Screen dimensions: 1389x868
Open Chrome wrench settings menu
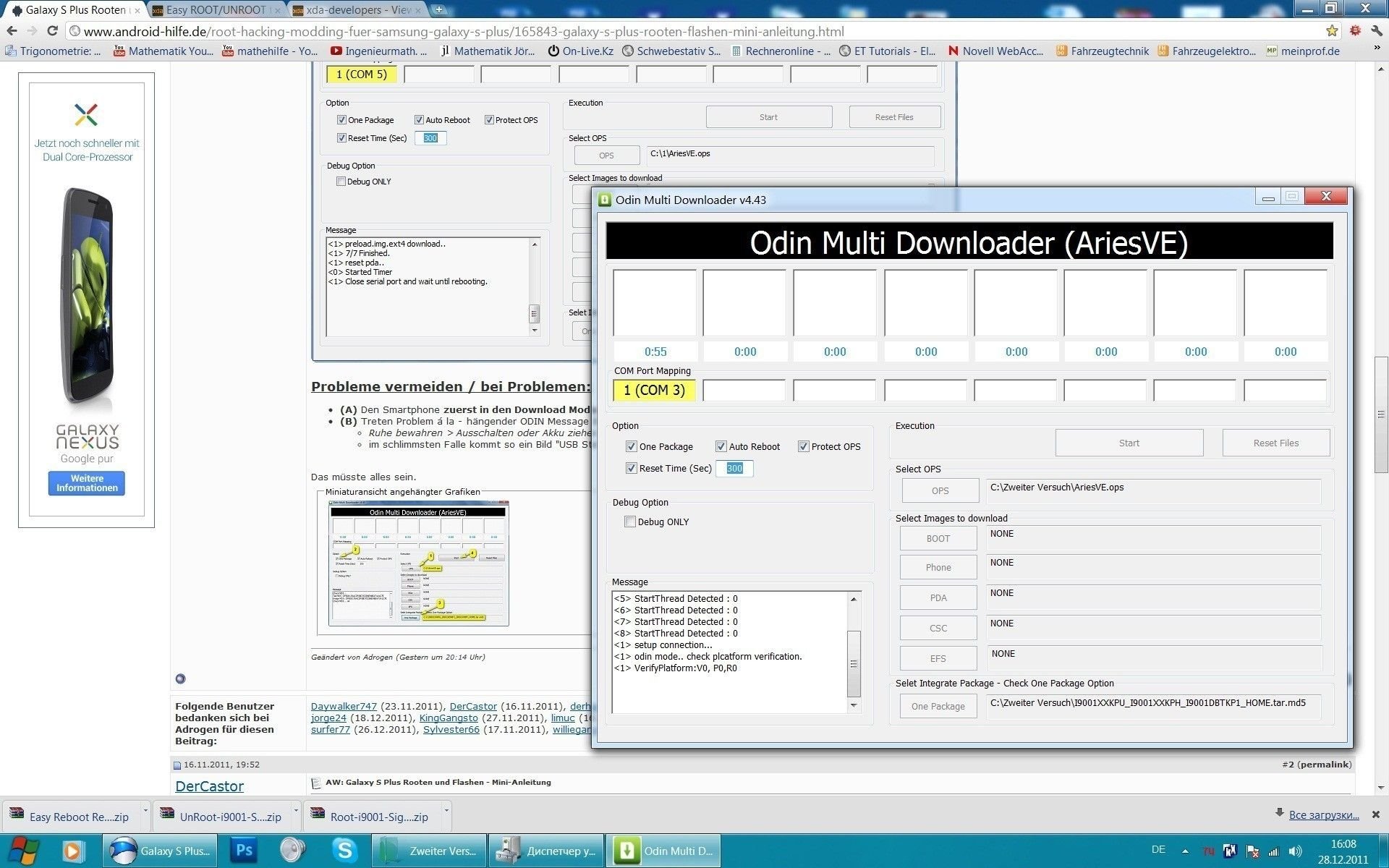[x=1376, y=31]
